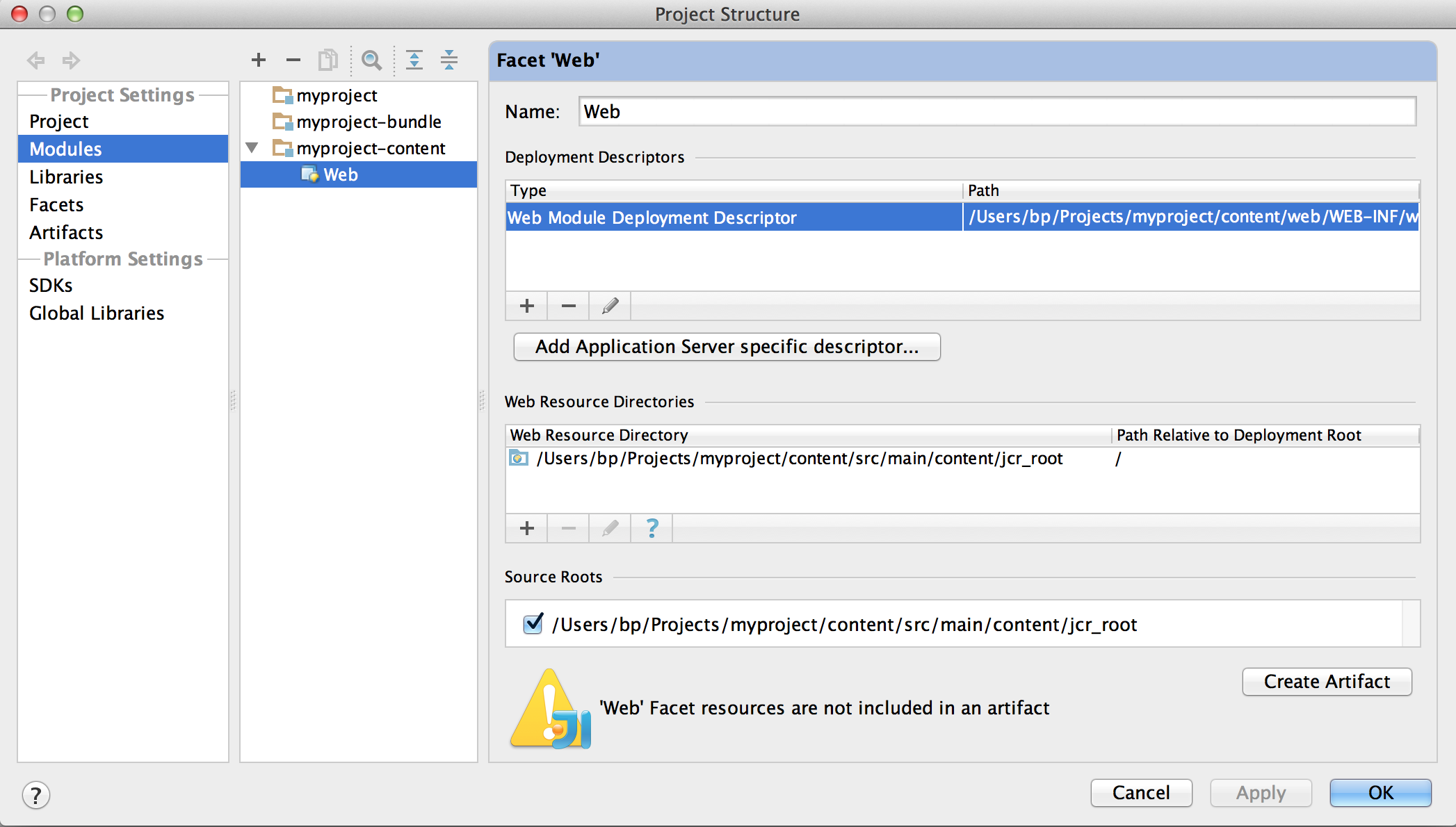
Task: Click the bottom-left help button
Action: [x=36, y=795]
